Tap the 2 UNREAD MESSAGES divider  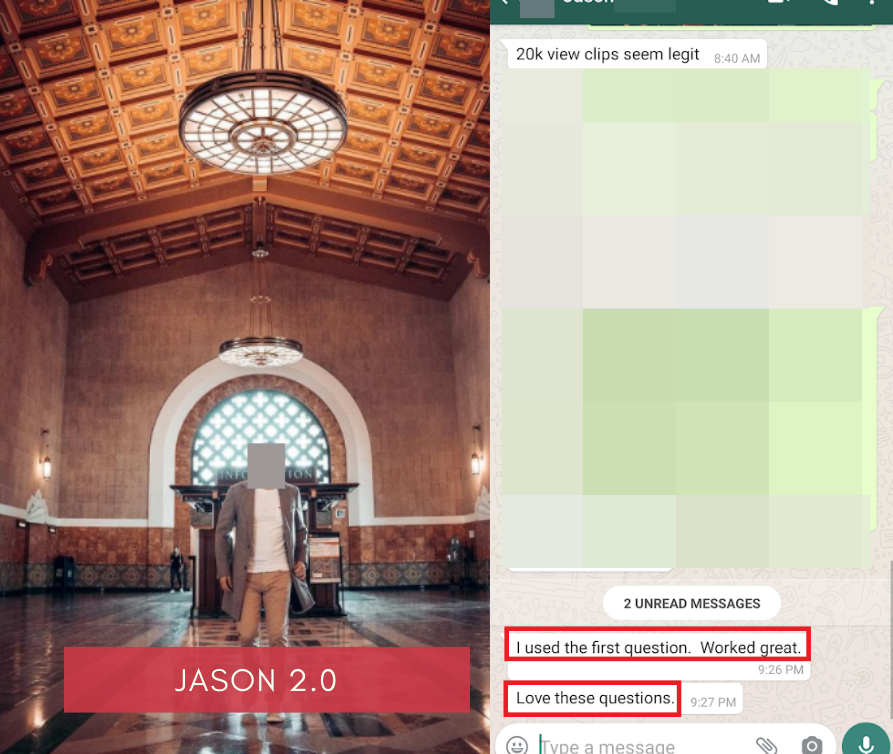tap(692, 603)
